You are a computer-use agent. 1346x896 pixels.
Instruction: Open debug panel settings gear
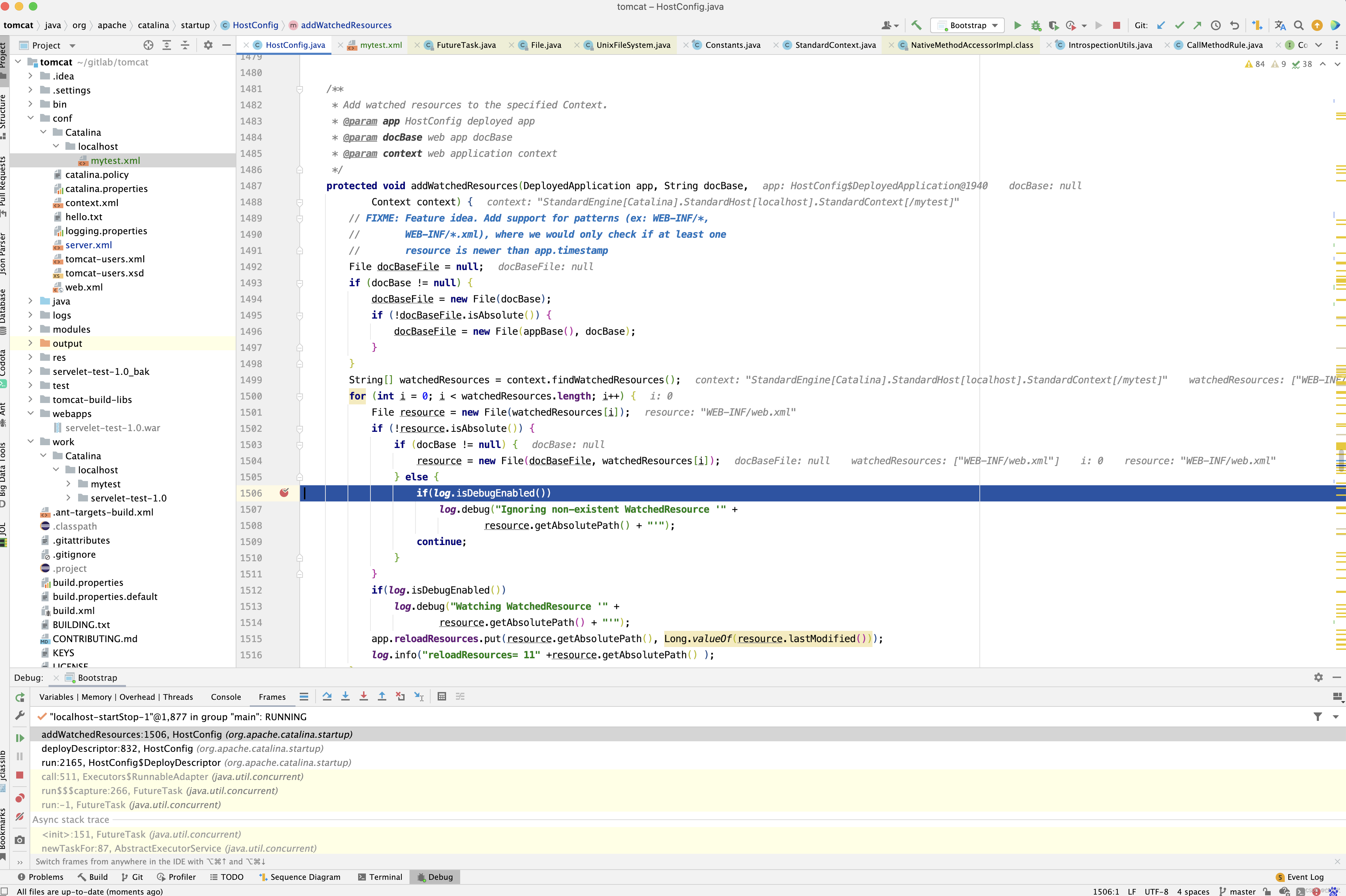[x=1319, y=677]
